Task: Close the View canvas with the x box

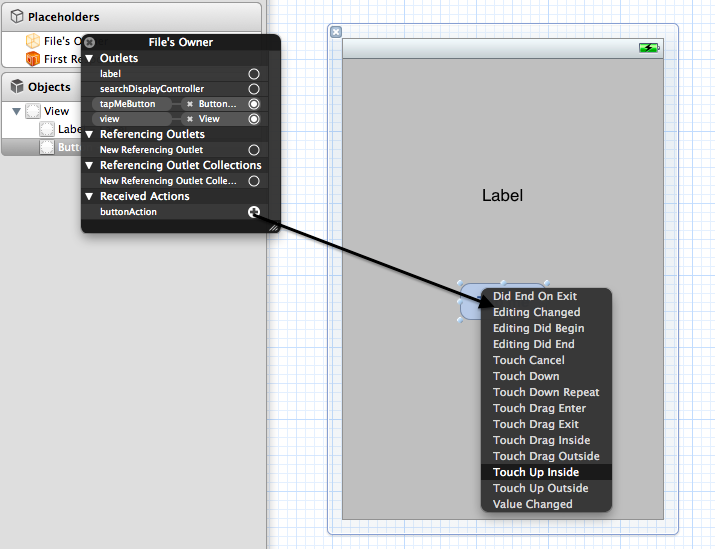Action: pos(336,32)
